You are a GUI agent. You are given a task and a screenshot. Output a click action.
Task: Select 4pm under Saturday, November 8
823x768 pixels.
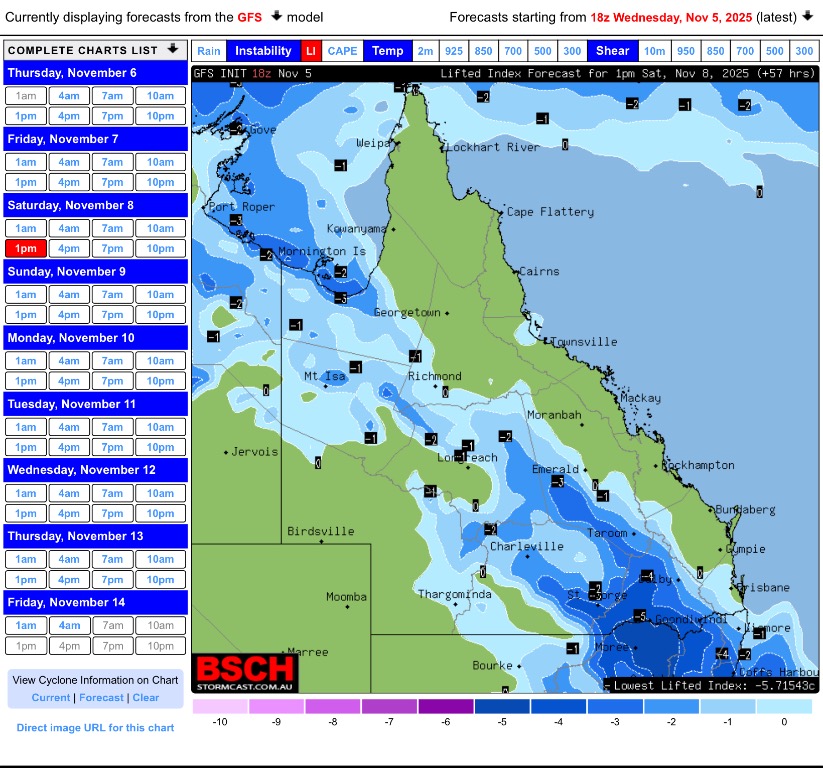(x=69, y=249)
